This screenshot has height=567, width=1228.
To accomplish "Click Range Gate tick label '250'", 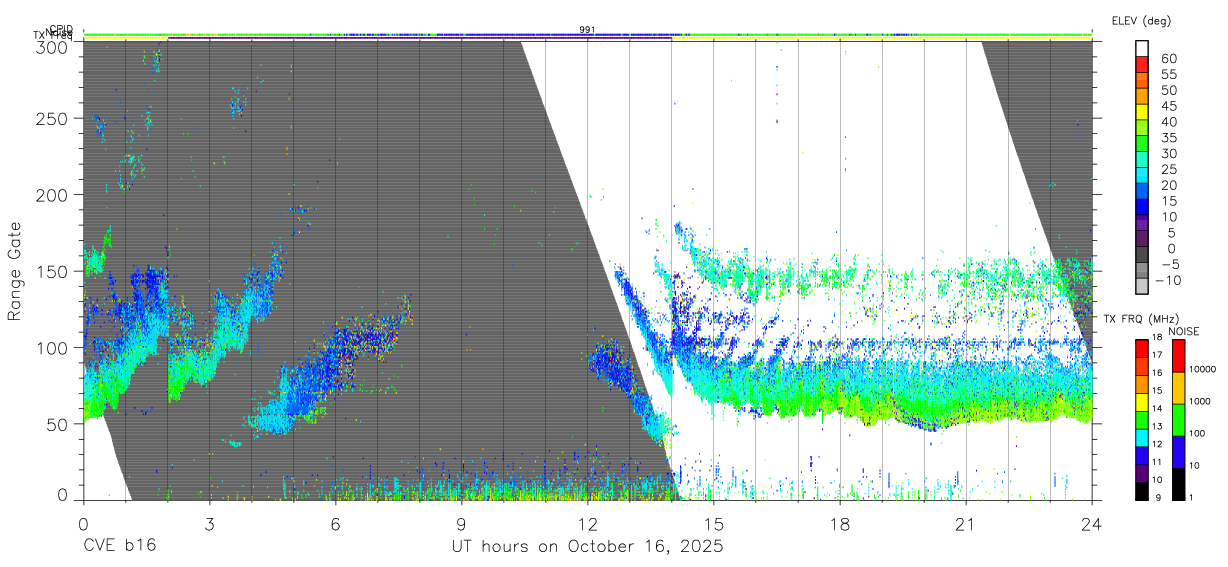I will coord(53,118).
